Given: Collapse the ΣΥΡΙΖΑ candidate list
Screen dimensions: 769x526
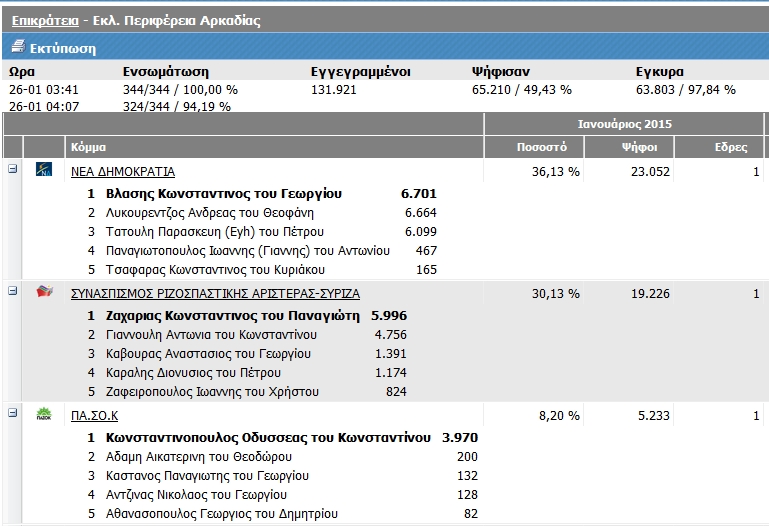Looking at the screenshot, I should [x=13, y=291].
